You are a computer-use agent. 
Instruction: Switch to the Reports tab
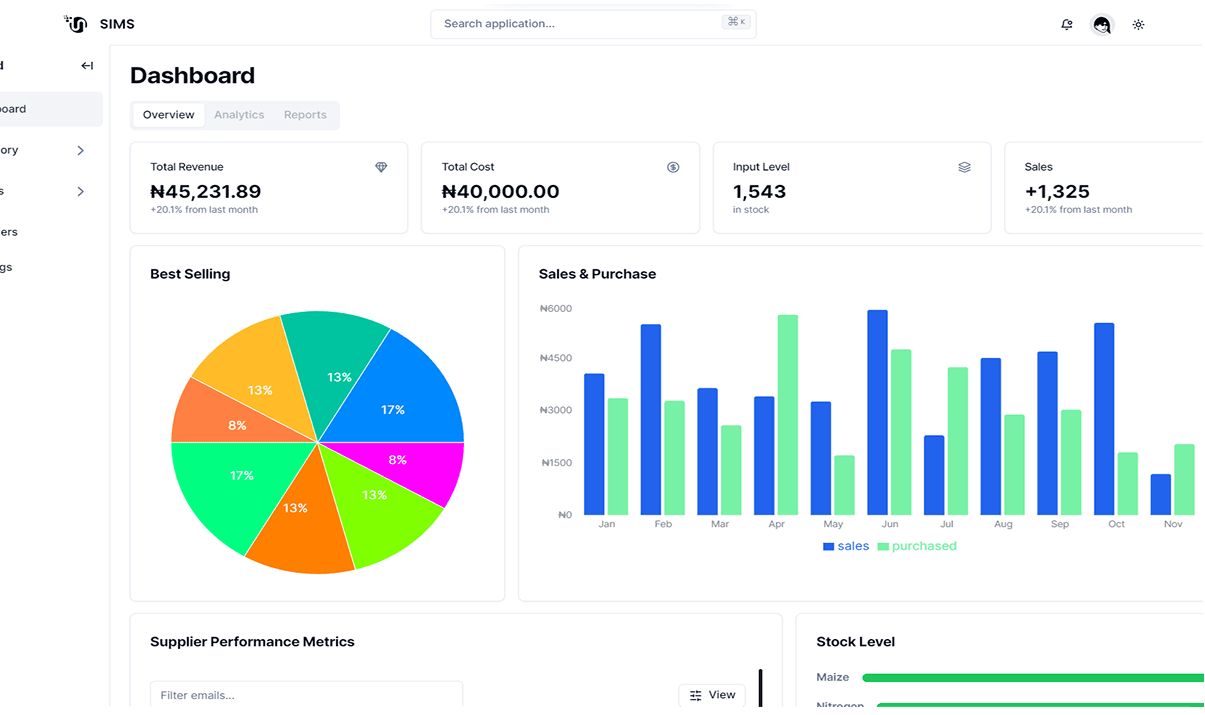tap(305, 115)
